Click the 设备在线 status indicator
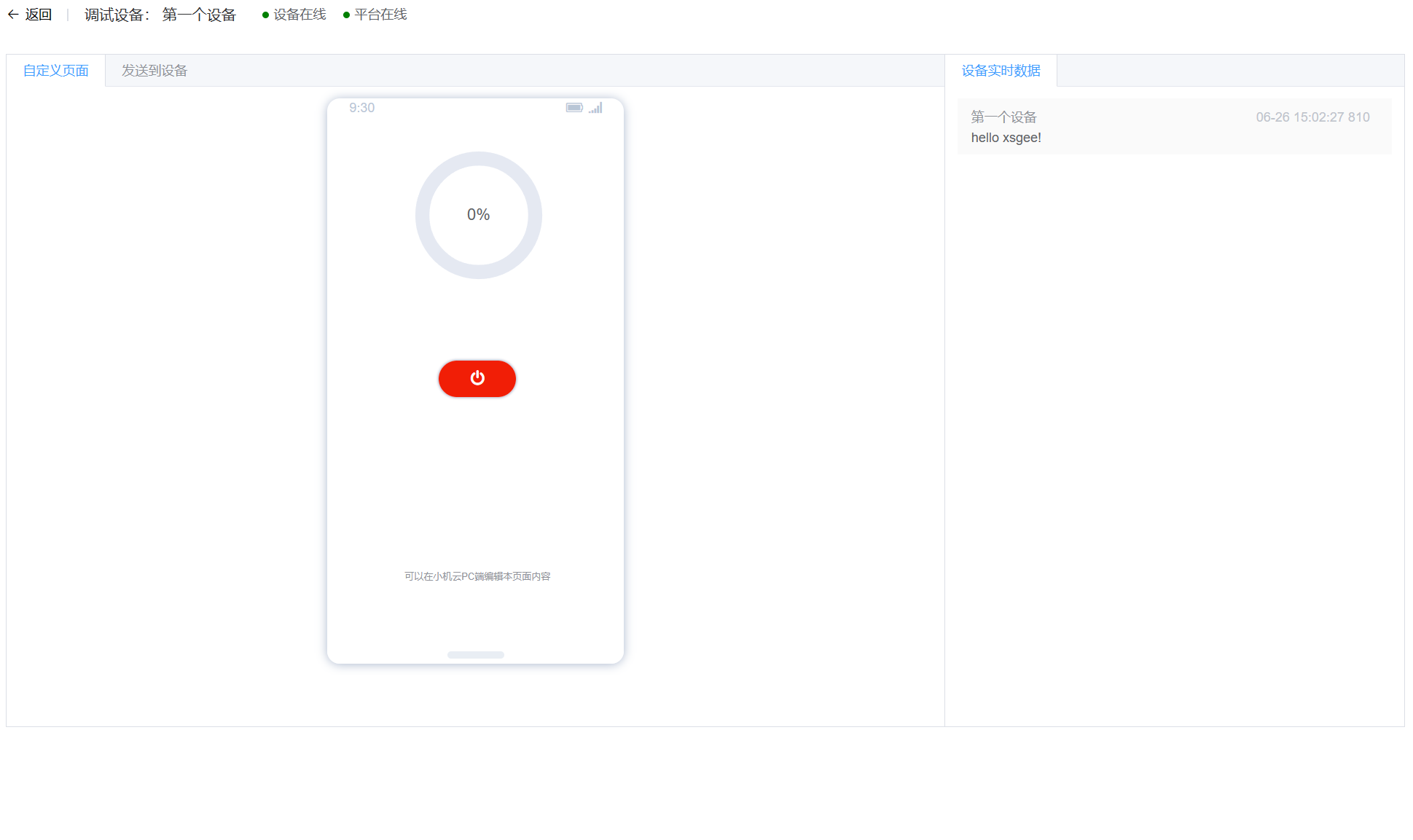This screenshot has height=840, width=1413. [x=294, y=15]
